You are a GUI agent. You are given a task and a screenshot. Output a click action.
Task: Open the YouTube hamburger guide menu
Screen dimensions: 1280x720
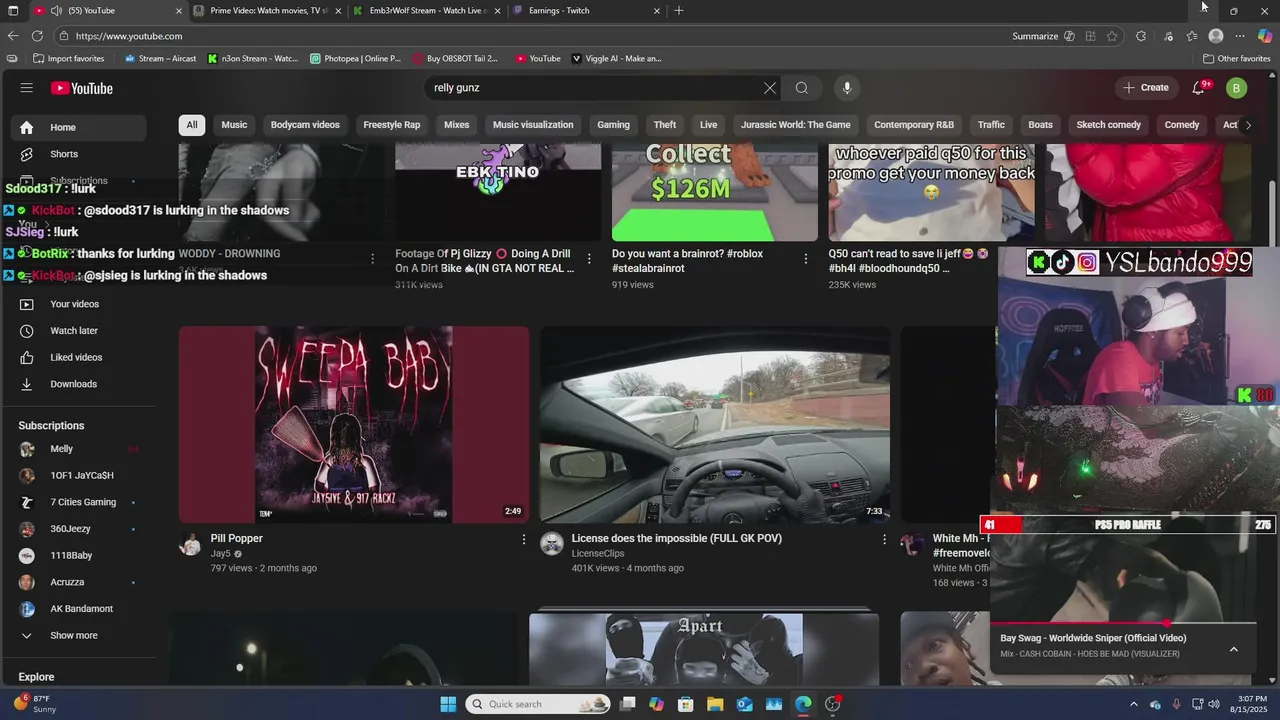(x=26, y=88)
